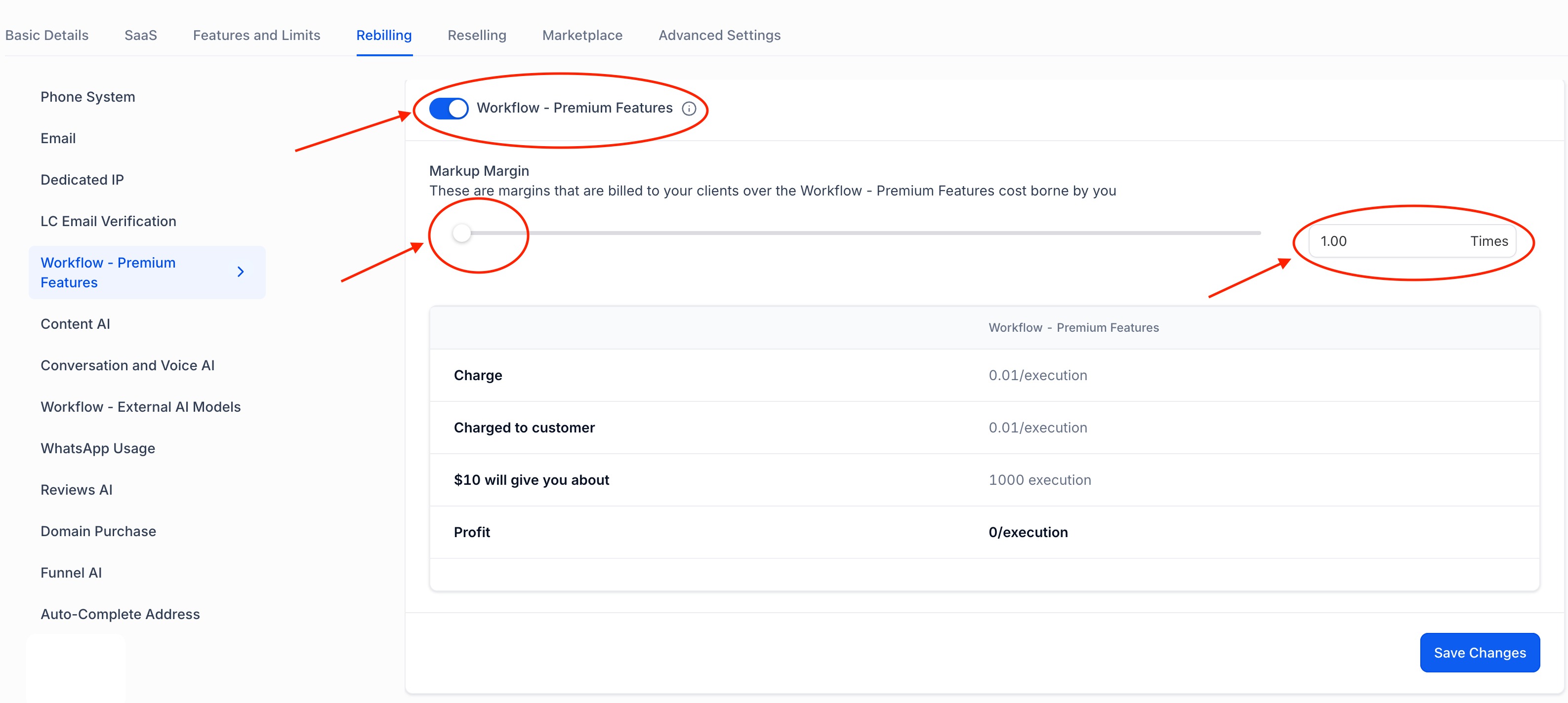This screenshot has height=703, width=1568.
Task: Select WhatsApp Usage in sidebar
Action: [98, 448]
